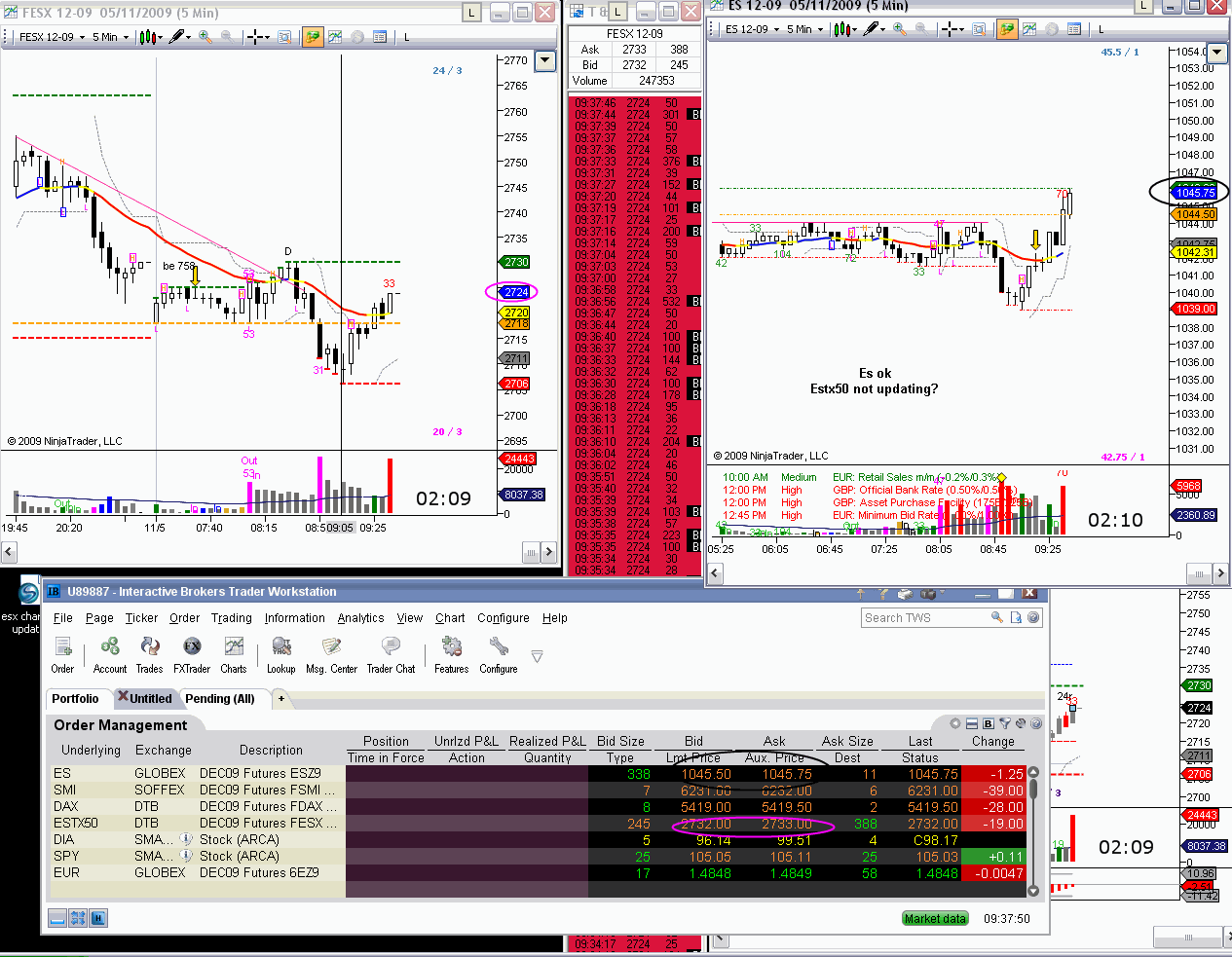Open Msg. Center from TWS toolbar

331,654
